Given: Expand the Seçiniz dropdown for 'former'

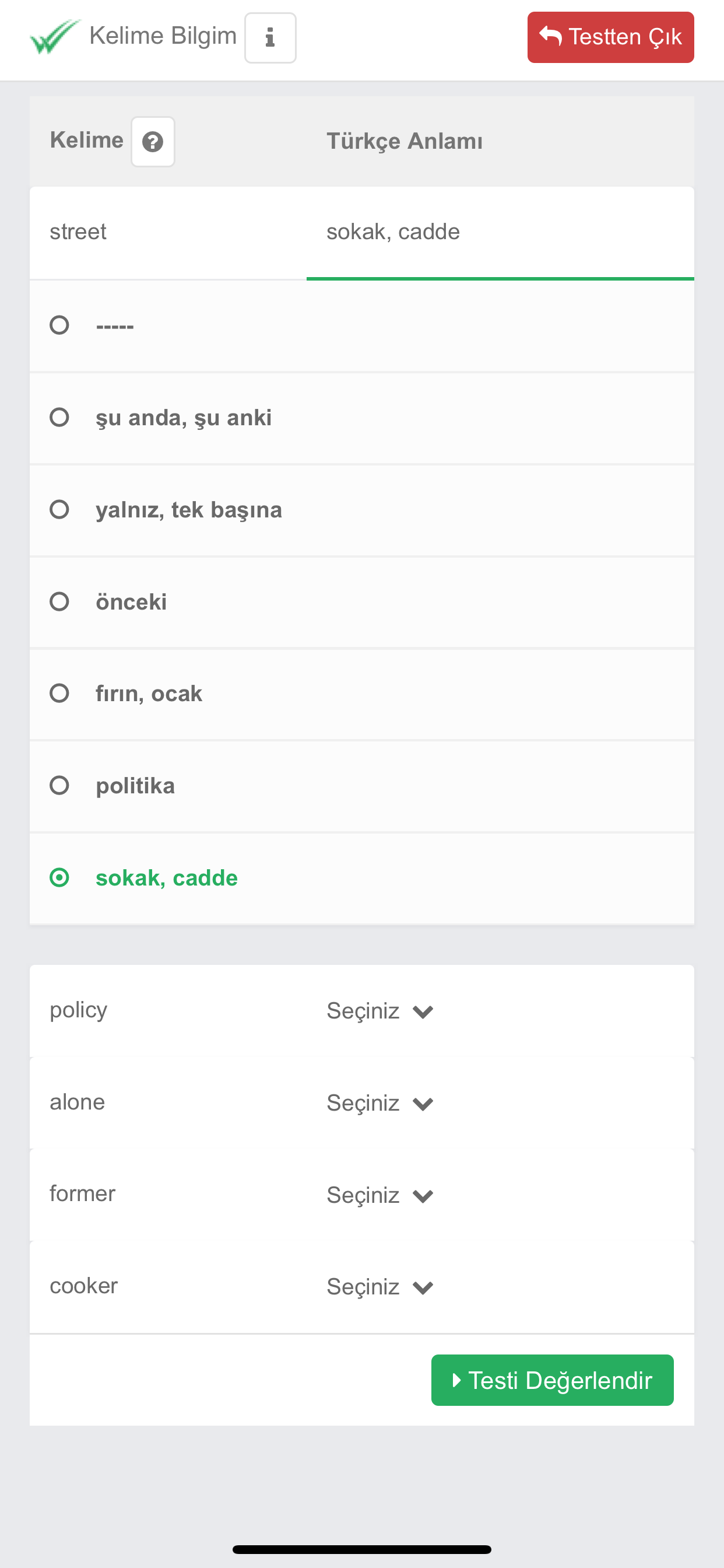Looking at the screenshot, I should point(379,1195).
